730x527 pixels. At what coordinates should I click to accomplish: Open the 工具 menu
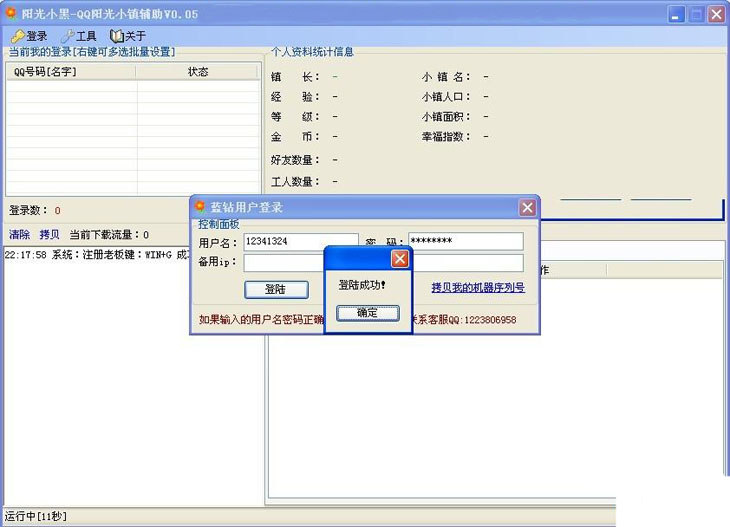click(79, 36)
